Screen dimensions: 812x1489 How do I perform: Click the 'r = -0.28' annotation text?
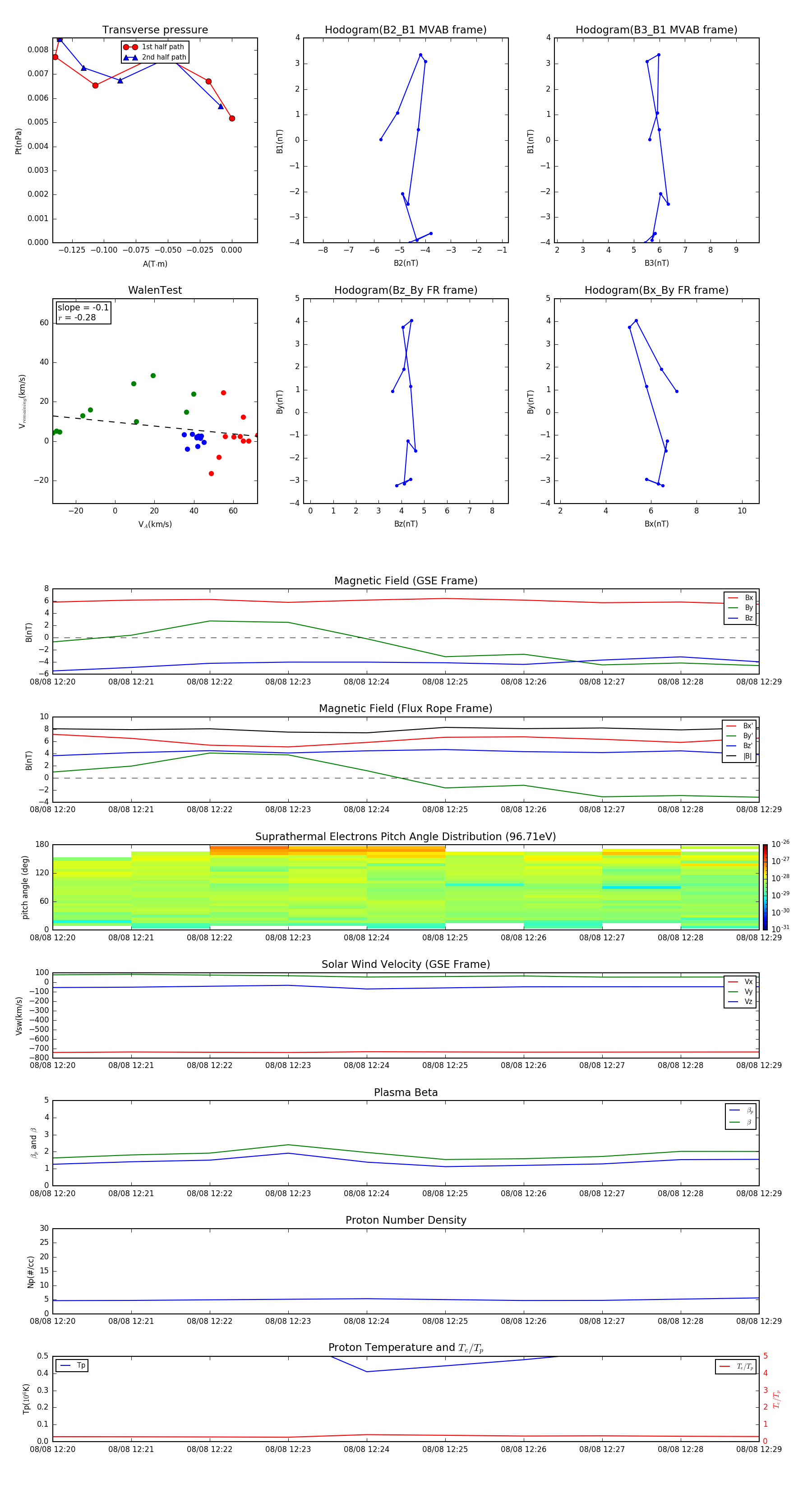click(77, 317)
